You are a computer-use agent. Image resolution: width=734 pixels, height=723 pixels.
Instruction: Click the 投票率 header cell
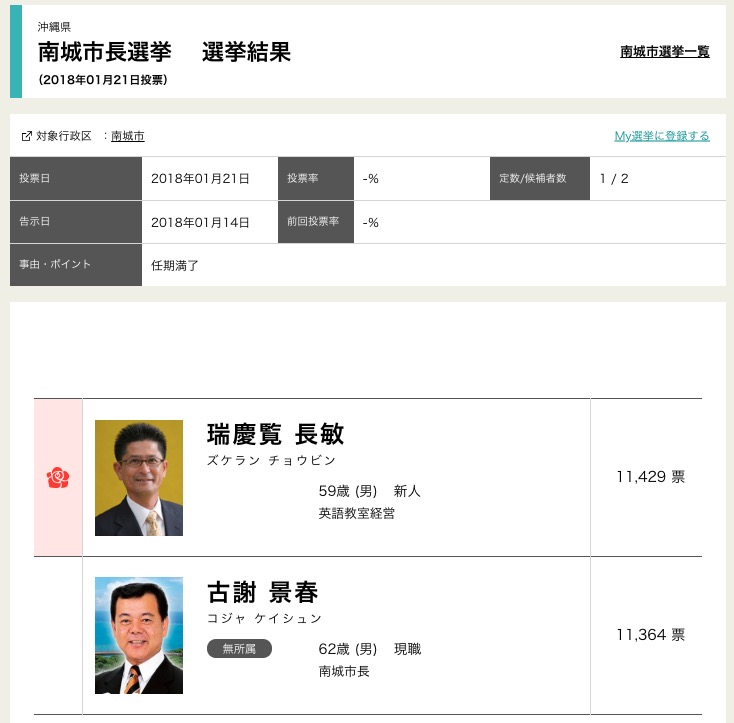[x=317, y=179]
